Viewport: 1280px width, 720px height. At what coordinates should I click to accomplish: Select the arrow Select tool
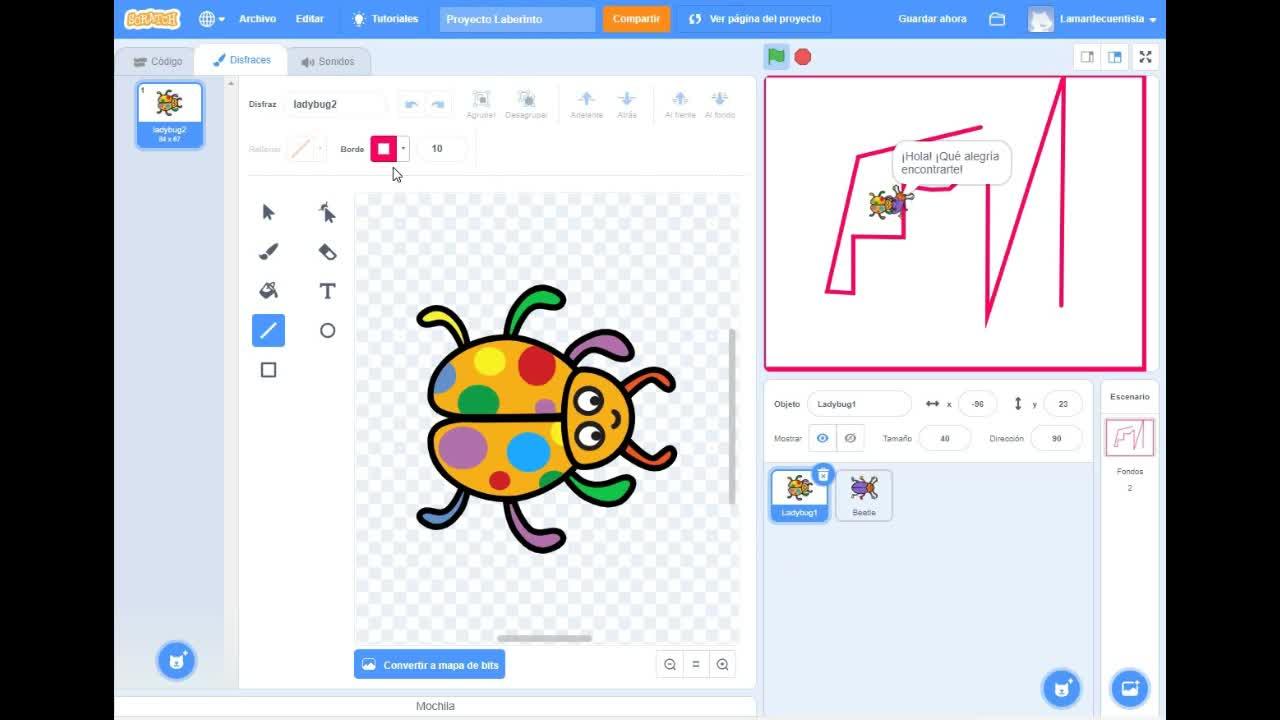[268, 212]
